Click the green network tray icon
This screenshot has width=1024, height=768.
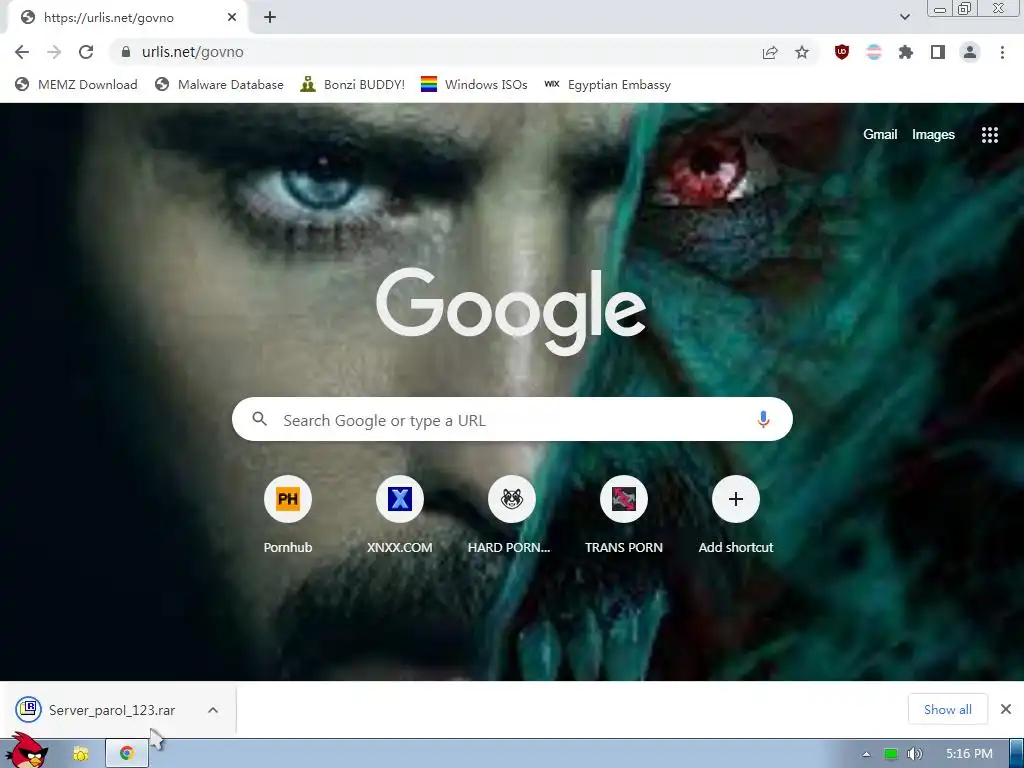click(x=891, y=754)
